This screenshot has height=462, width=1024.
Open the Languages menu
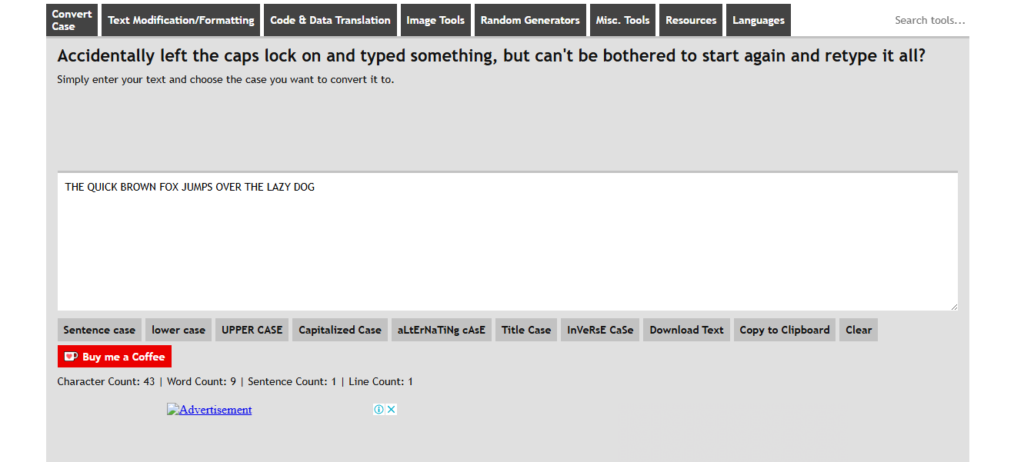pos(758,20)
